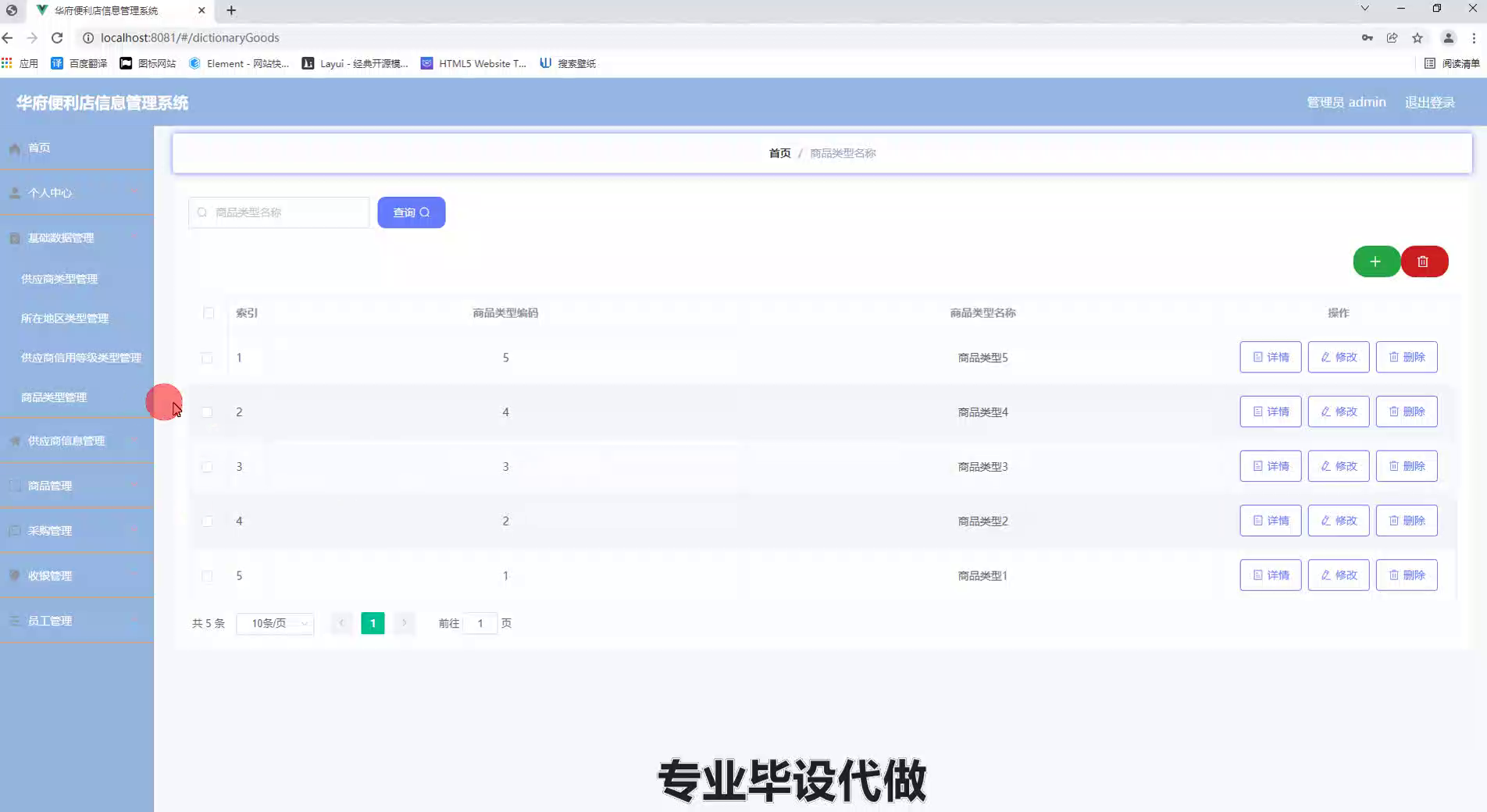Expand 商品管理 sidebar menu

pos(77,486)
